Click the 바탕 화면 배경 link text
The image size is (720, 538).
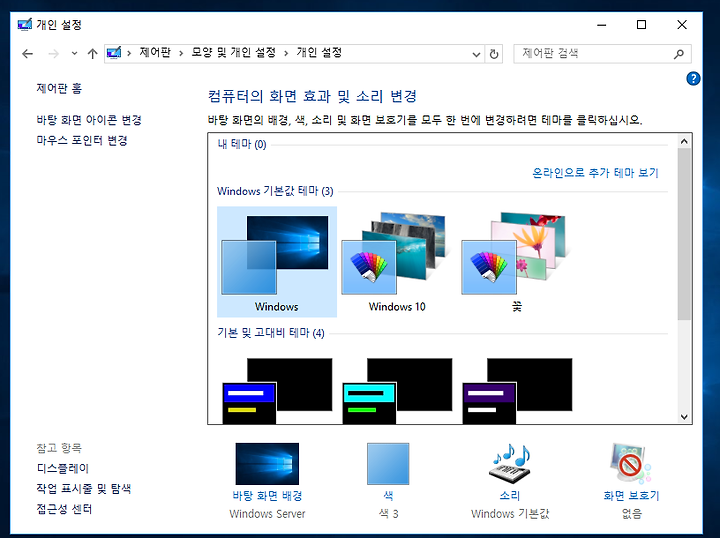pyautogui.click(x=267, y=496)
